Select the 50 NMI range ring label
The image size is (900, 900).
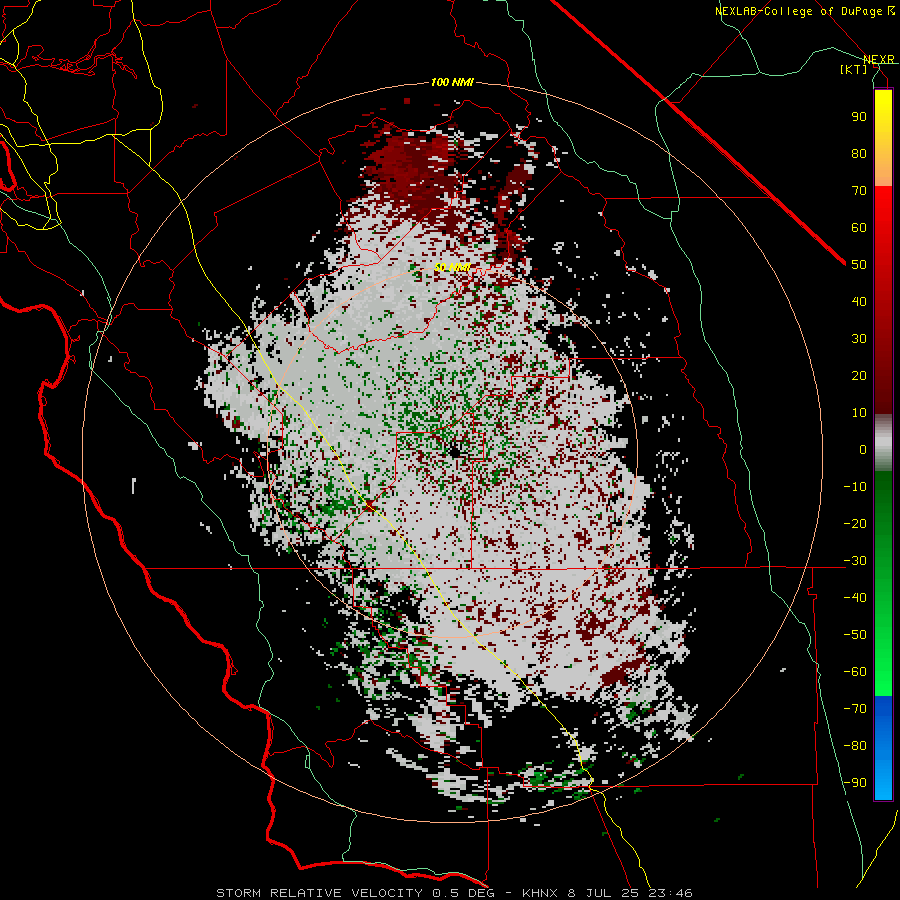(452, 267)
